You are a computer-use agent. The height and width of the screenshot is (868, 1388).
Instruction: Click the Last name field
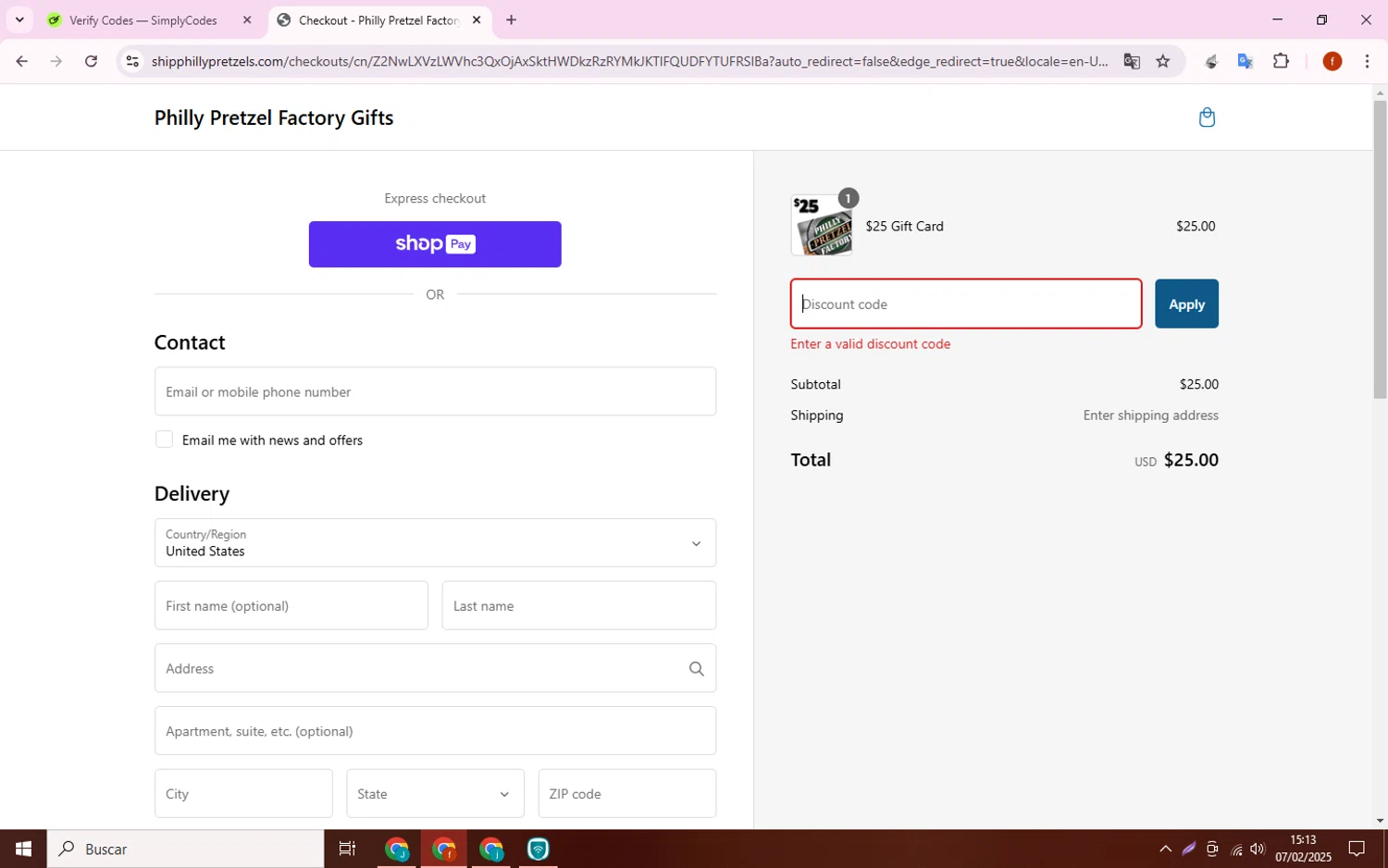(x=579, y=606)
